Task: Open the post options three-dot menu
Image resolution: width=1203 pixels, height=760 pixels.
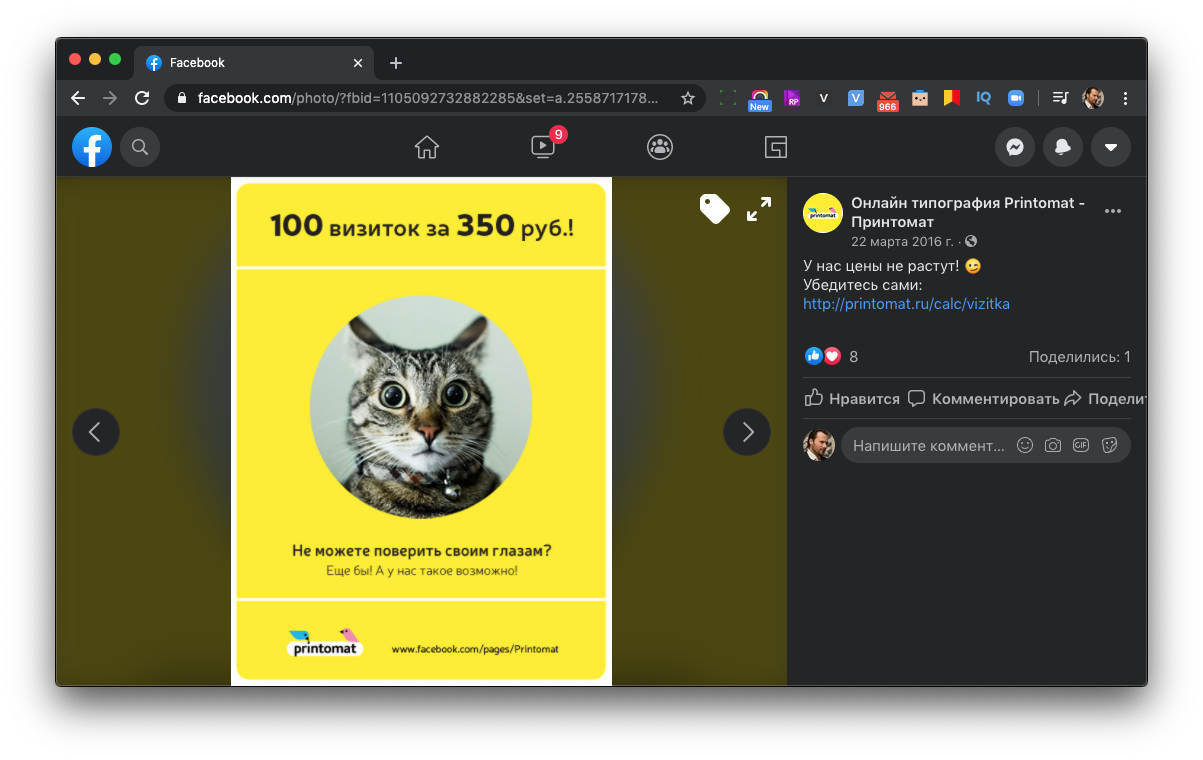Action: [1113, 212]
